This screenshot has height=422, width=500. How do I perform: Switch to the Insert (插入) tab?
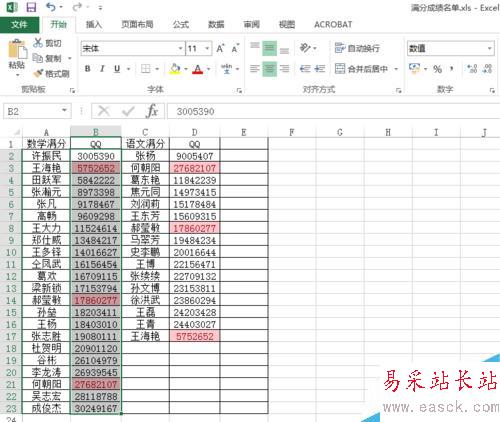(x=94, y=24)
